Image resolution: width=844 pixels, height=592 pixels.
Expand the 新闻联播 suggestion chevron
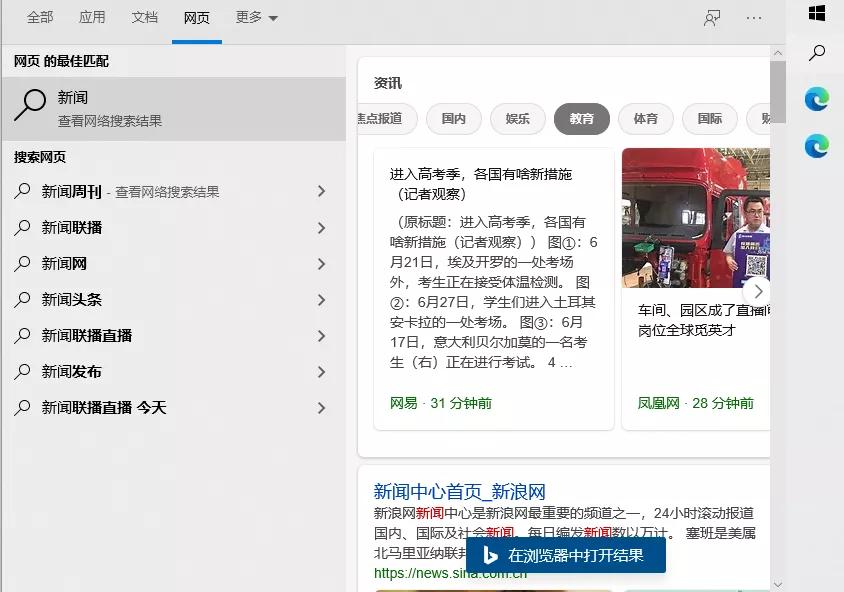321,228
